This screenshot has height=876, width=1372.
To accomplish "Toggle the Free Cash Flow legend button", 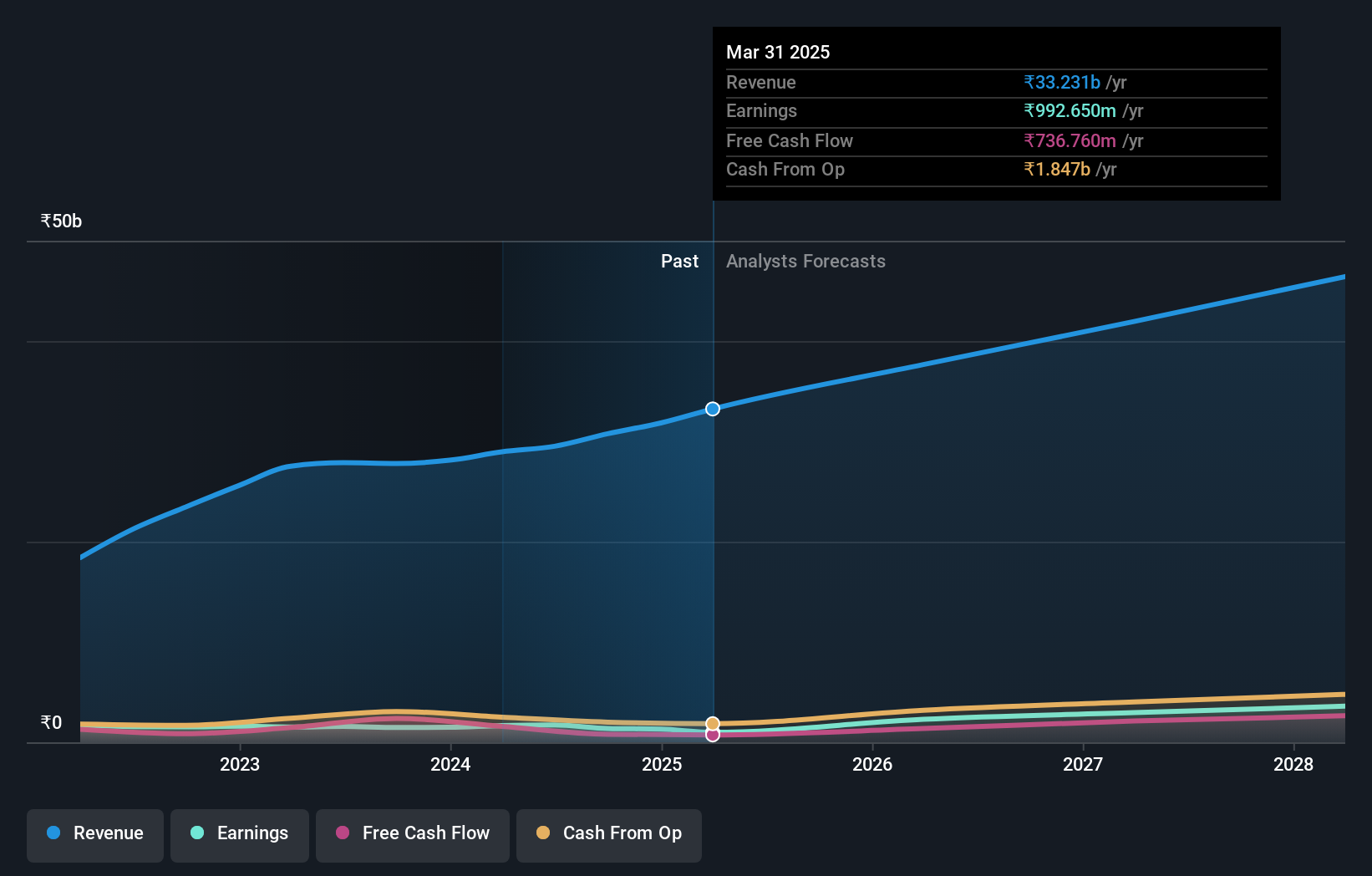I will tap(413, 835).
